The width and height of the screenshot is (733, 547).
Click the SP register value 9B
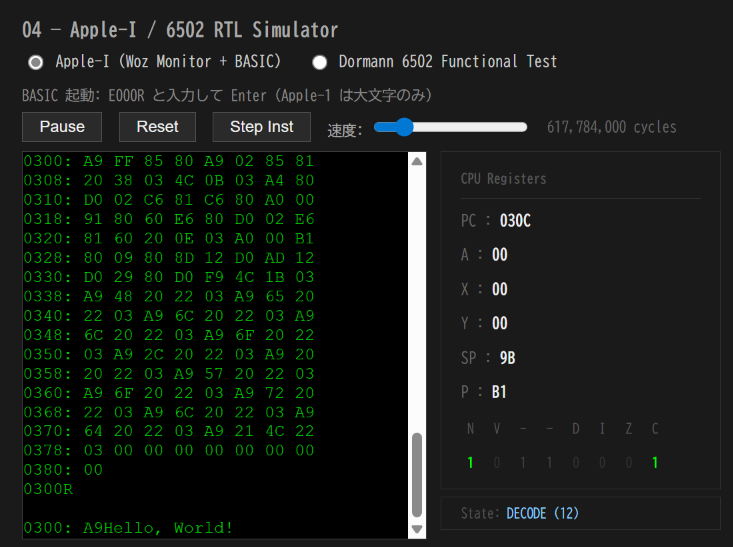pos(507,358)
